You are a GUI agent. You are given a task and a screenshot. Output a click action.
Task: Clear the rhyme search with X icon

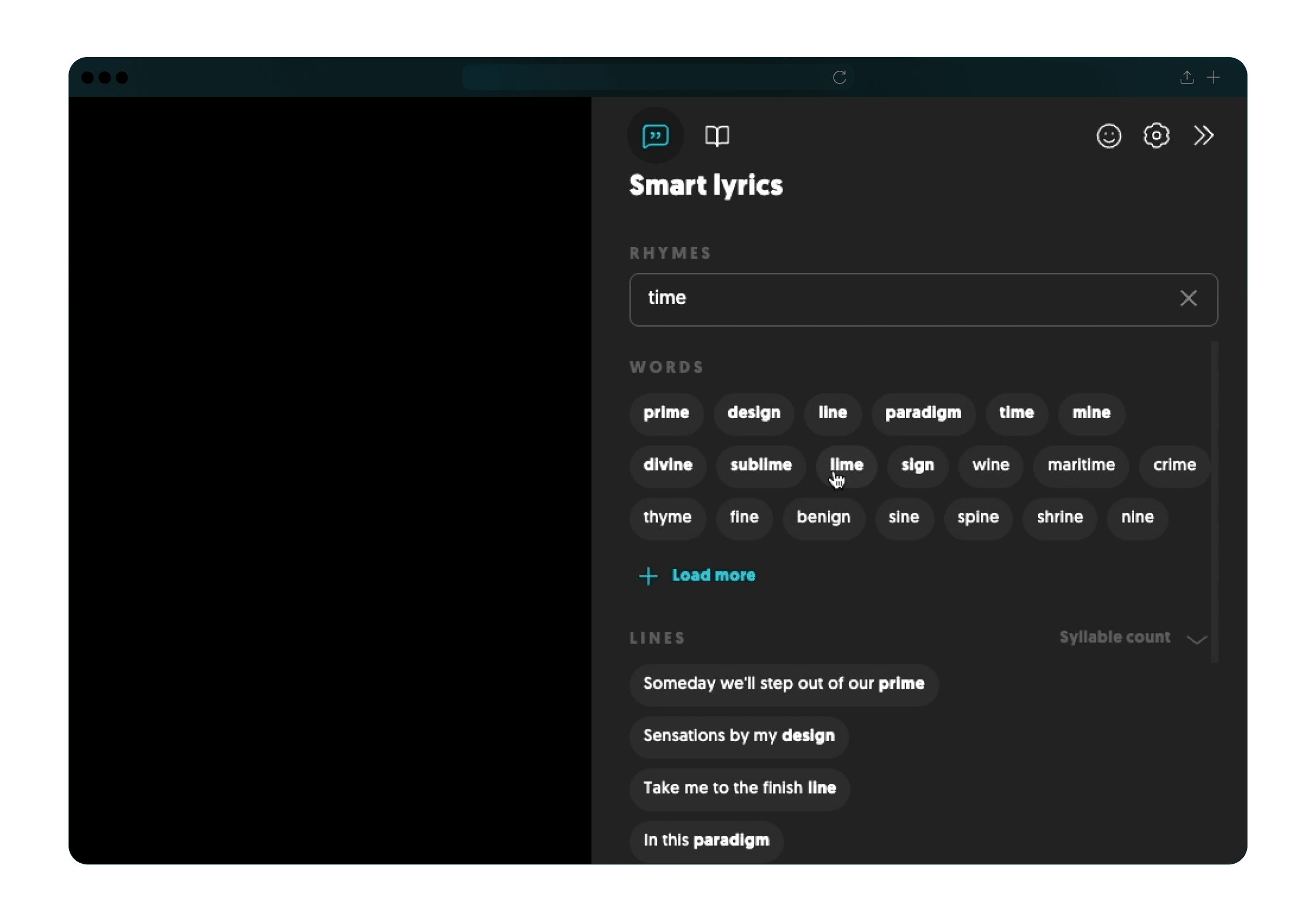coord(1188,298)
